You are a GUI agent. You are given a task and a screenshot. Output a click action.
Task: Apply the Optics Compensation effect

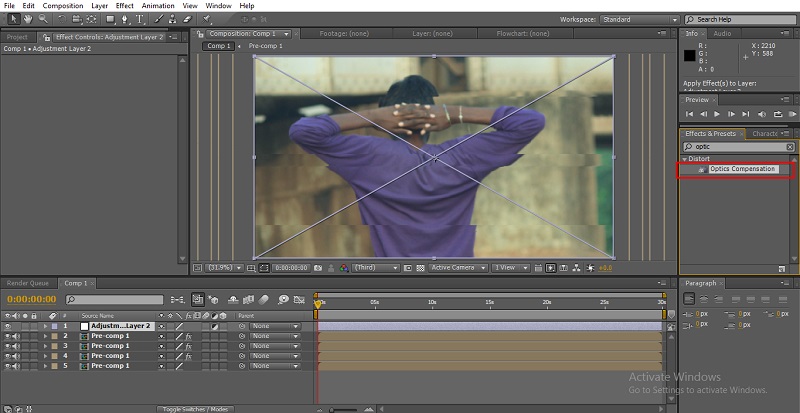pos(741,169)
